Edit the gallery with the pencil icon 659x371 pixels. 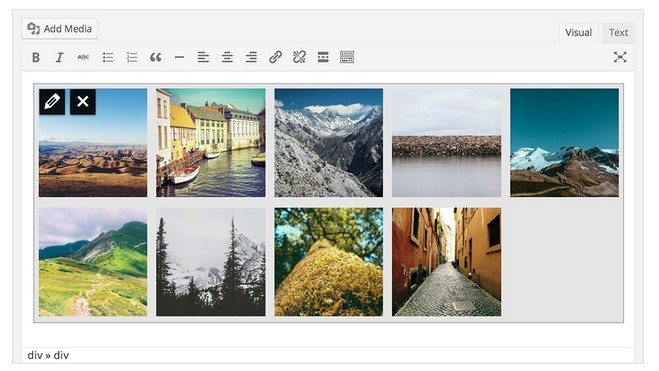pos(52,102)
